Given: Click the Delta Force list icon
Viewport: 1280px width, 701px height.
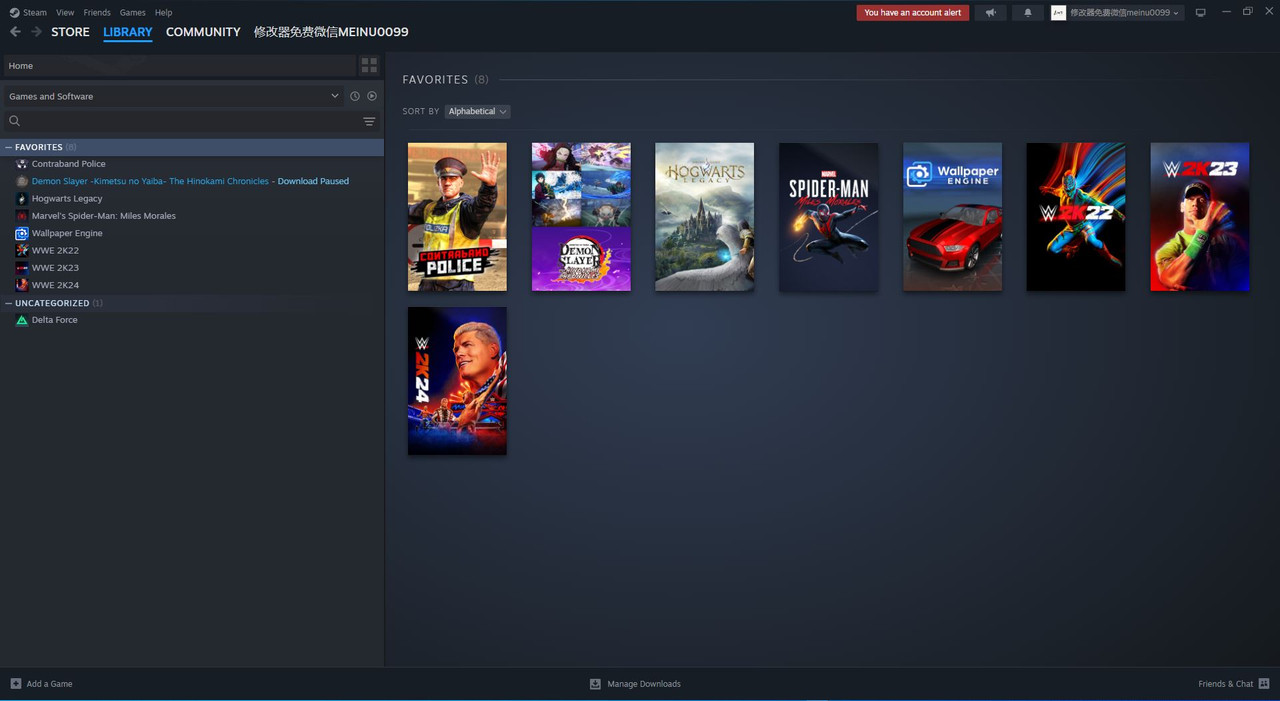Looking at the screenshot, I should tap(22, 320).
